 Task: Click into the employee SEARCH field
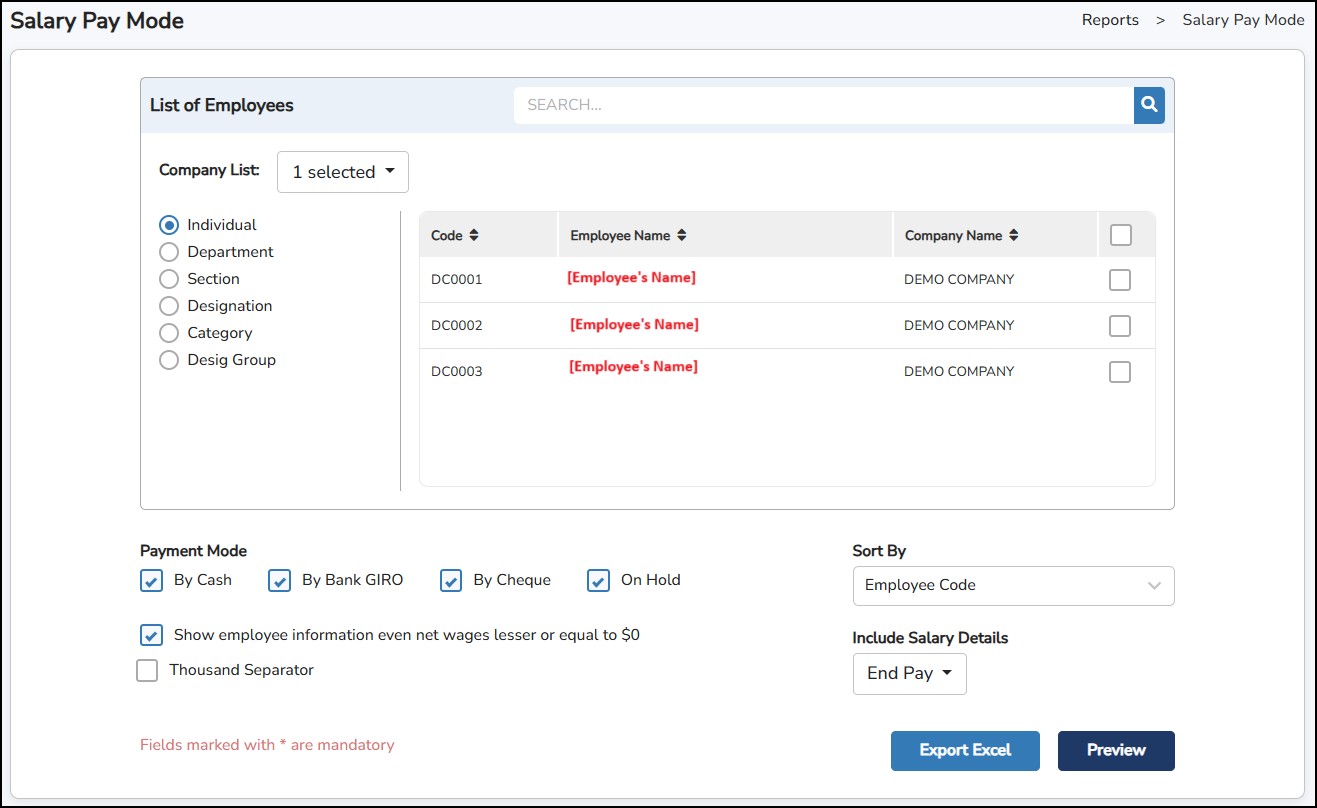click(822, 104)
